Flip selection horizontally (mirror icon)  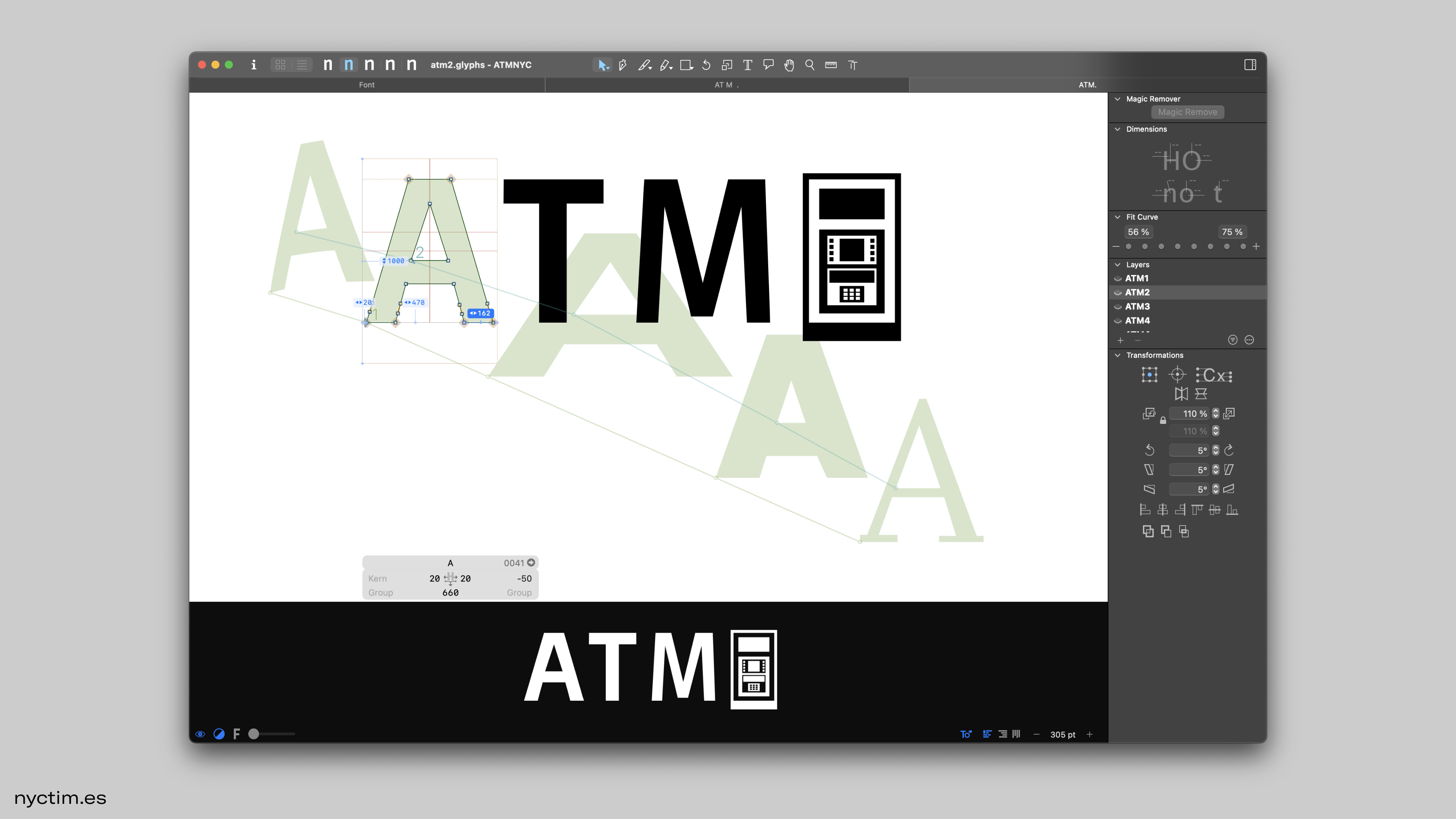click(1181, 394)
